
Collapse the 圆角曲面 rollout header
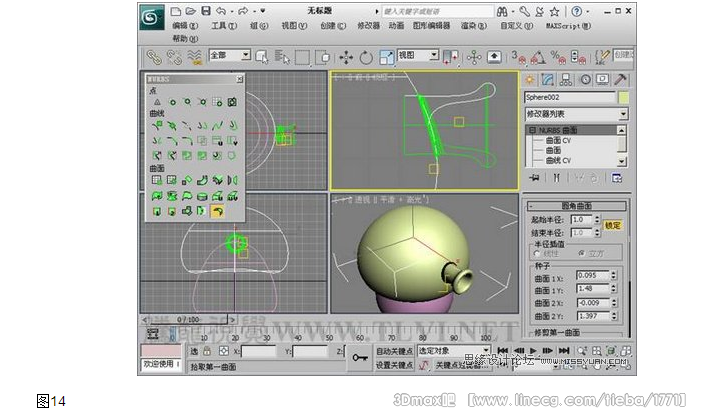click(577, 206)
